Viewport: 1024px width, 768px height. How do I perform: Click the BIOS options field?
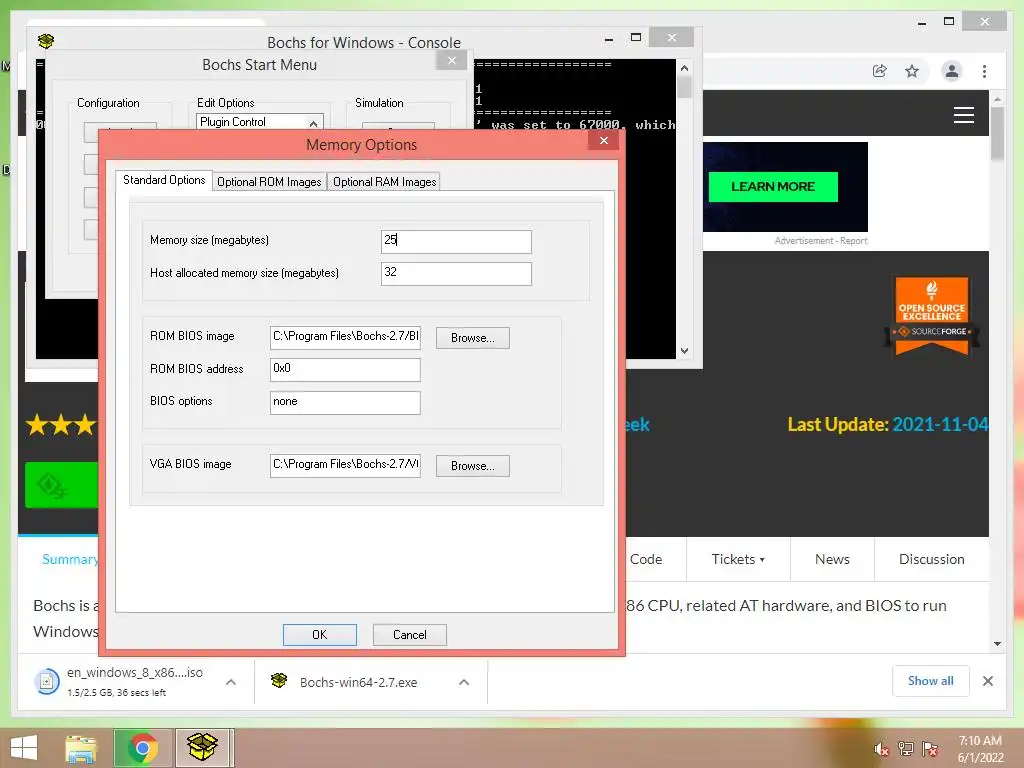[345, 402]
